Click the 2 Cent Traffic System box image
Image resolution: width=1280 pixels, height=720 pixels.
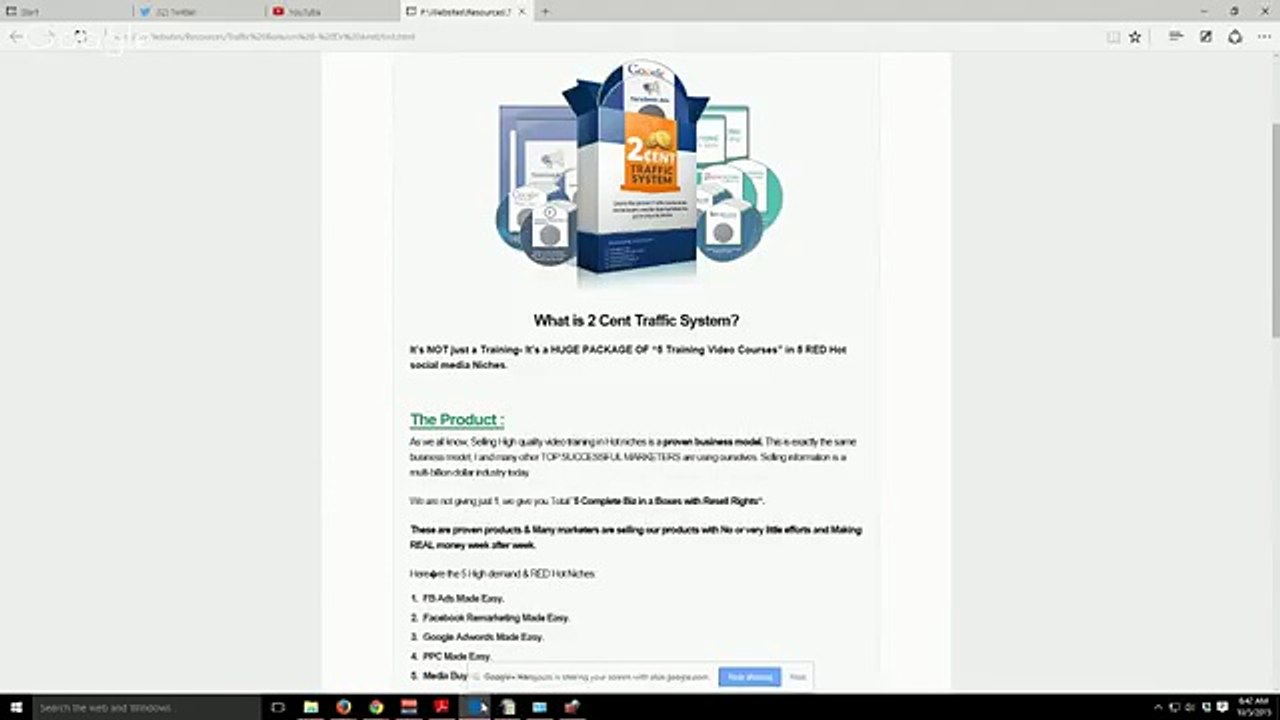tap(639, 170)
